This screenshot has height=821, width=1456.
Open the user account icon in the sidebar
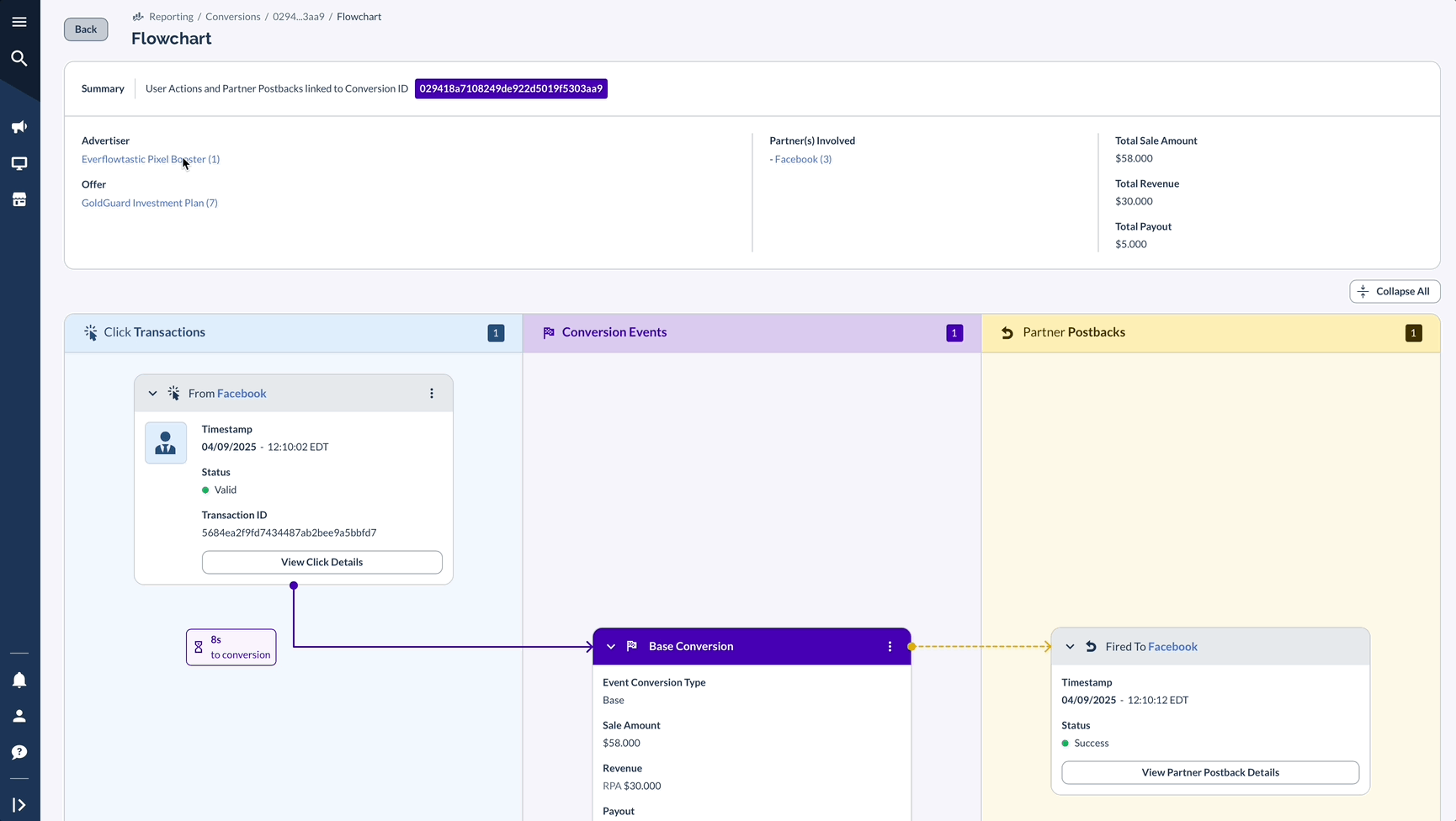click(19, 716)
